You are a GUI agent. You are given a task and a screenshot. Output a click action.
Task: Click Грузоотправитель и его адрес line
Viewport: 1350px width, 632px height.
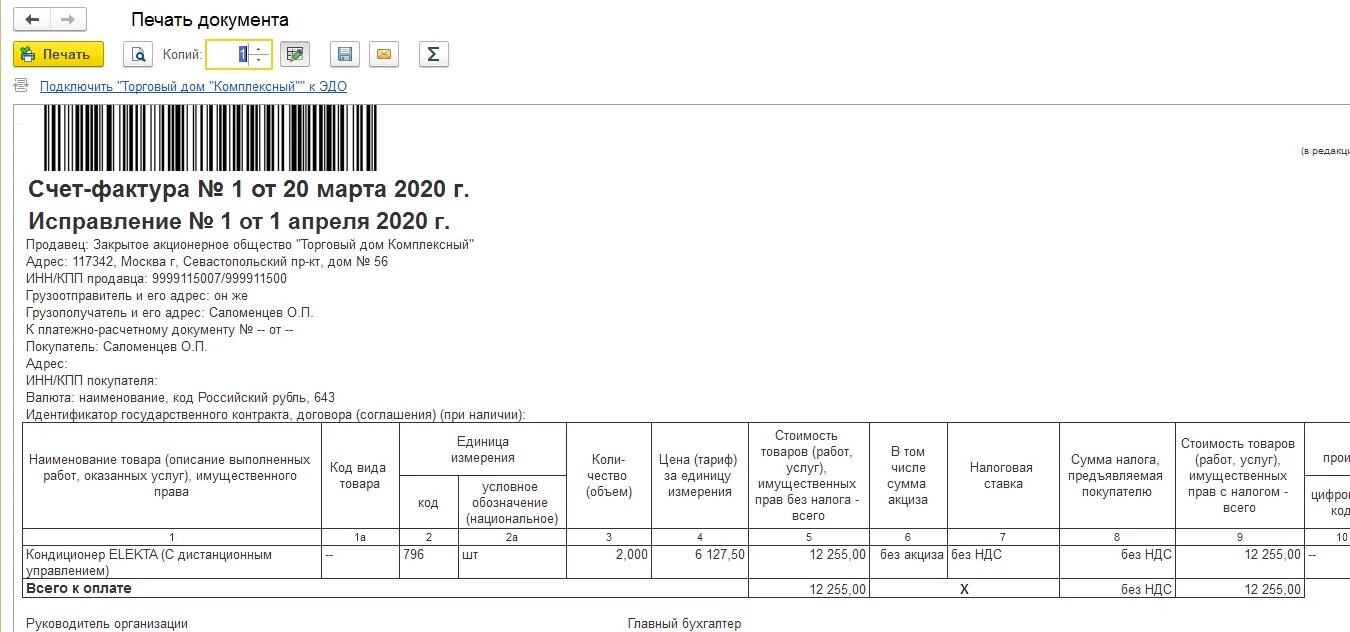coord(137,296)
